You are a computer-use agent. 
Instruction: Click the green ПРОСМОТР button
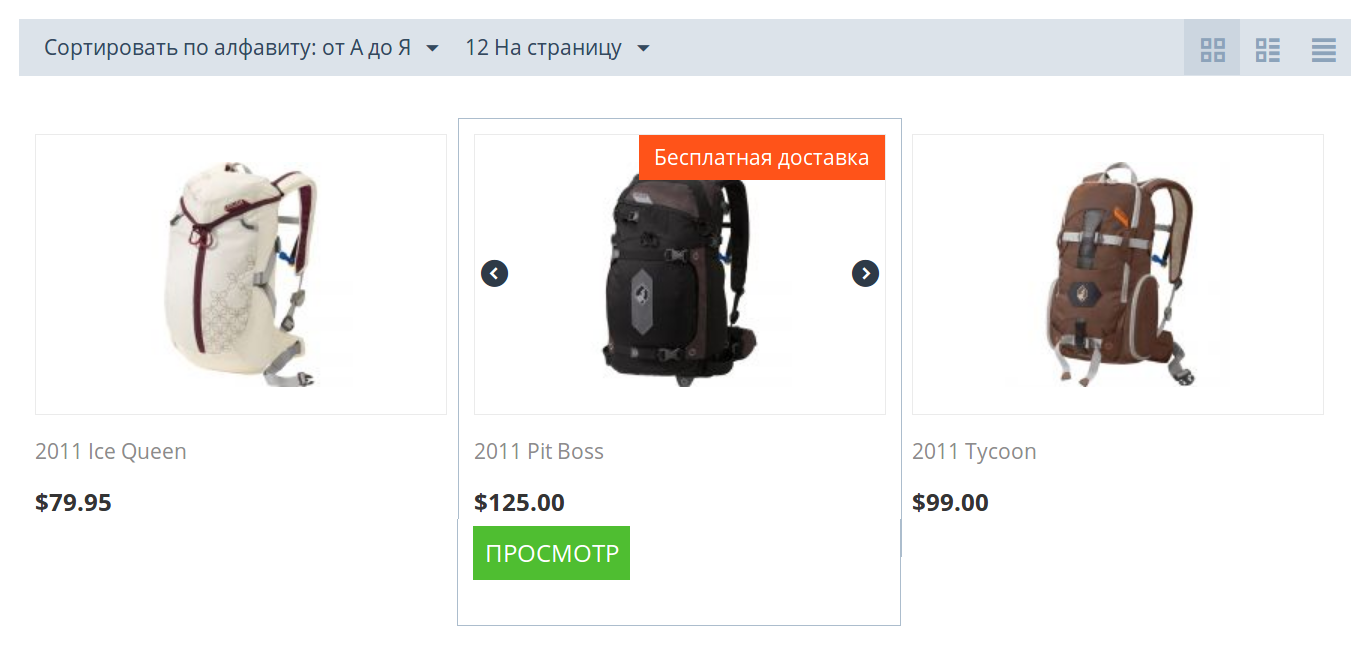pyautogui.click(x=551, y=553)
